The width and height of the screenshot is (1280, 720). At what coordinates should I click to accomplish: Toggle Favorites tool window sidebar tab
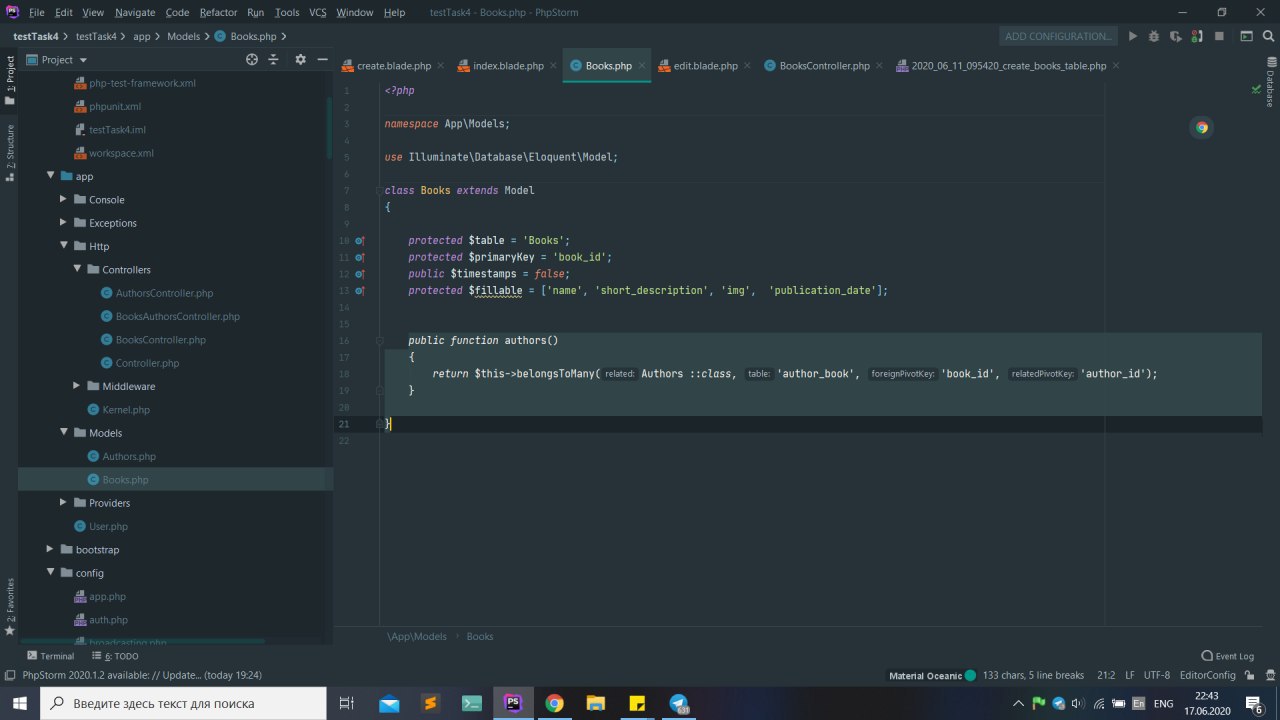click(x=9, y=607)
